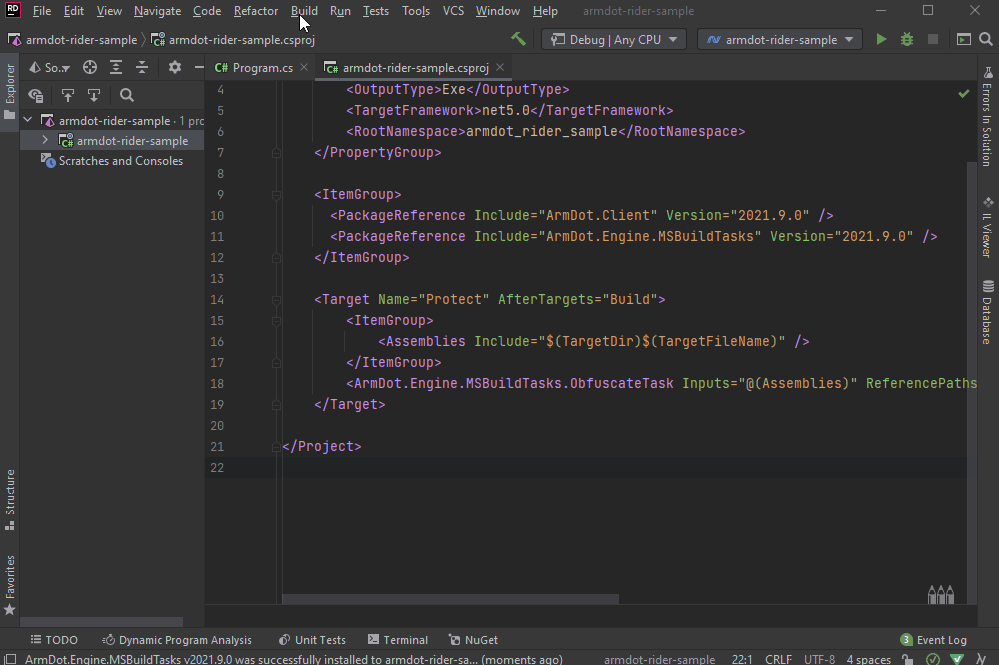Expand the armdot-rider-sample project node
This screenshot has height=665, width=999.
pos(45,141)
